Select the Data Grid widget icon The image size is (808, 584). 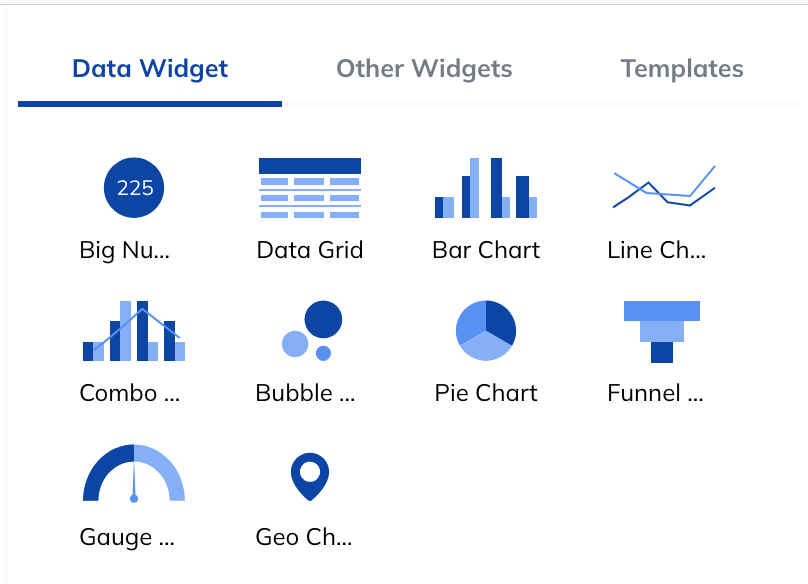(x=309, y=187)
